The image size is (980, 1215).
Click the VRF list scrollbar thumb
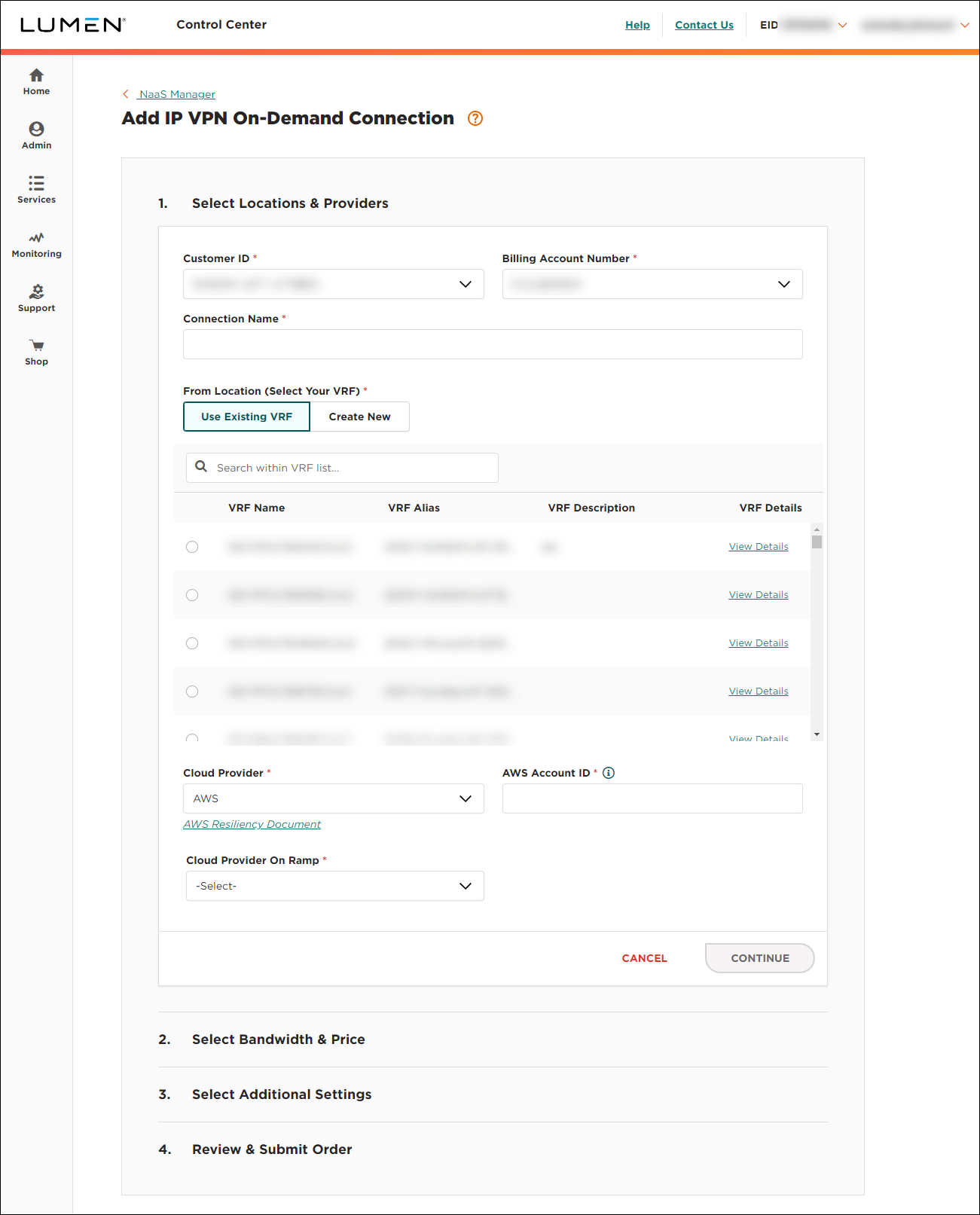click(x=817, y=542)
